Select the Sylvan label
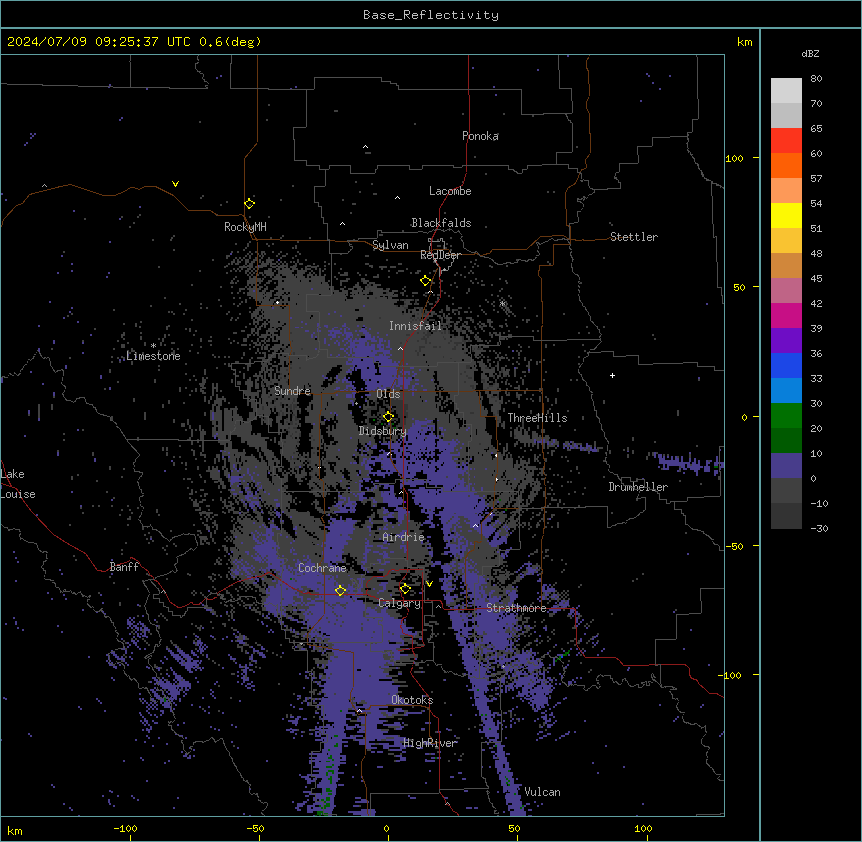 click(390, 245)
